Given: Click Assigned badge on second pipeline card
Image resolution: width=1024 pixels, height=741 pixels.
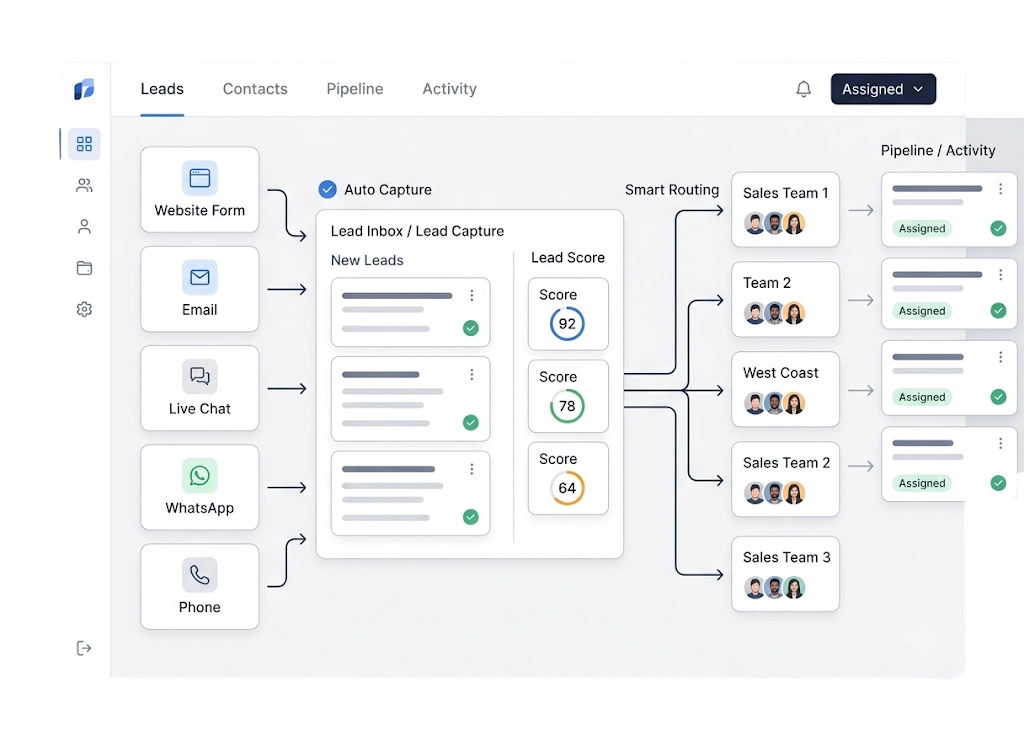Looking at the screenshot, I should [922, 311].
